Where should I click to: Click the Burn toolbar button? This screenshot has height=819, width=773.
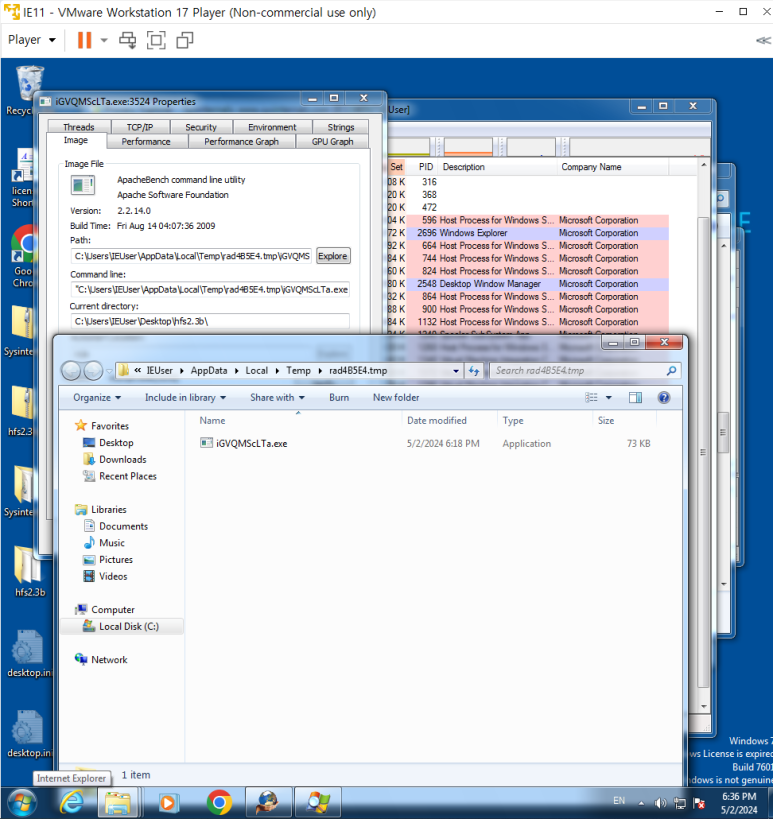click(339, 397)
